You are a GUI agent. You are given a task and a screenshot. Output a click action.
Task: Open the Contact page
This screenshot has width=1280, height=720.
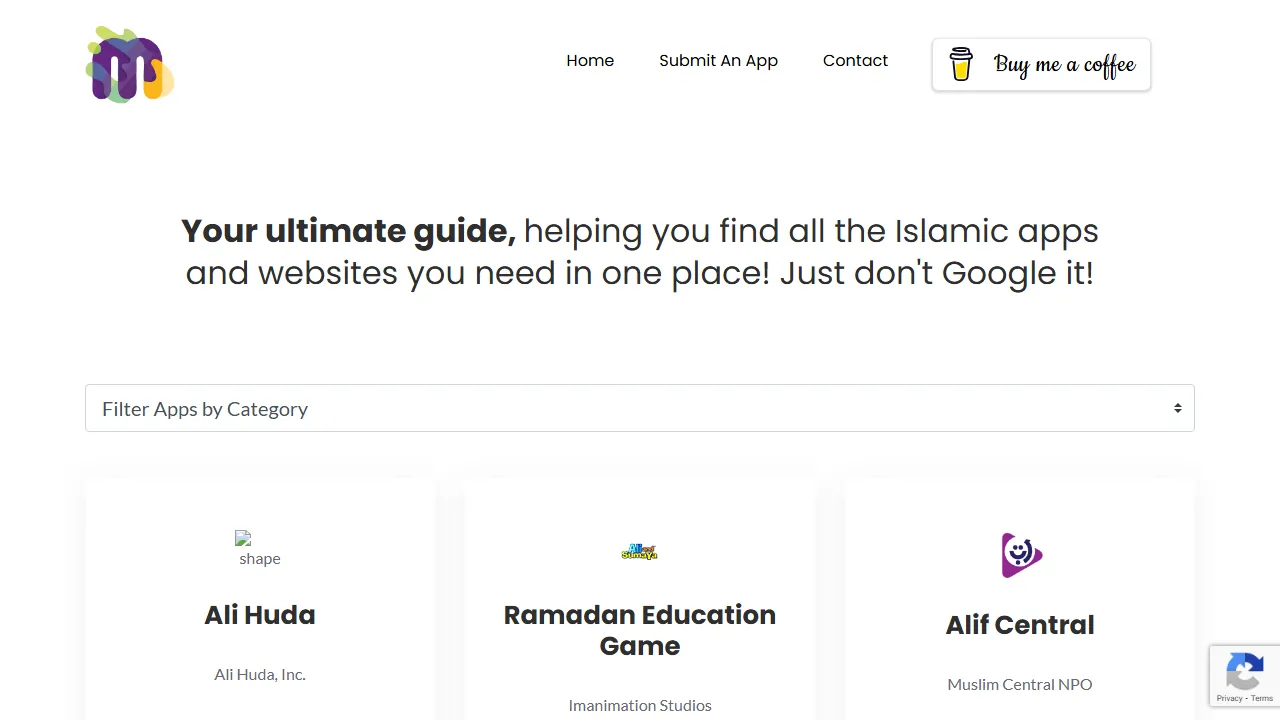(x=855, y=60)
